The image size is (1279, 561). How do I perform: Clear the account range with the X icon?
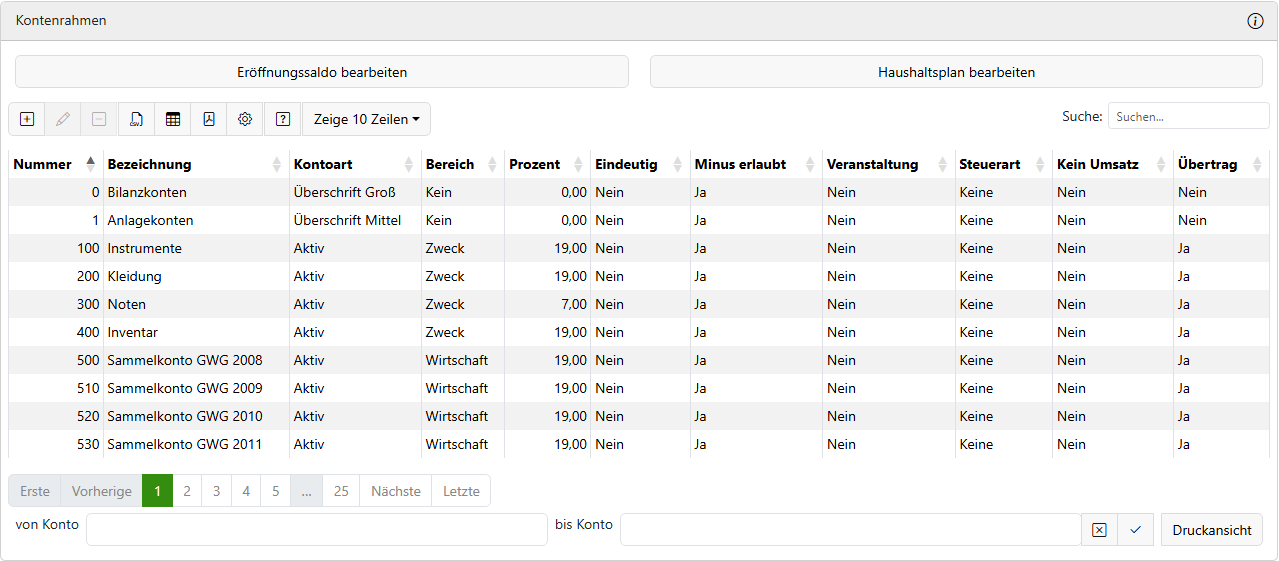pos(1099,530)
